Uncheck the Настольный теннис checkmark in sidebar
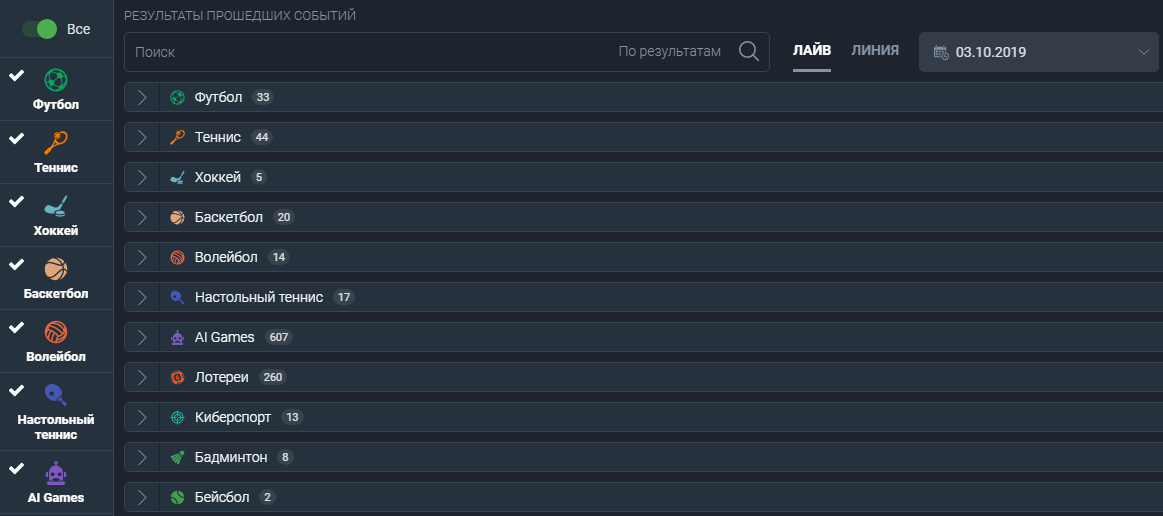Screen dimensions: 1163x516 (x=16, y=391)
